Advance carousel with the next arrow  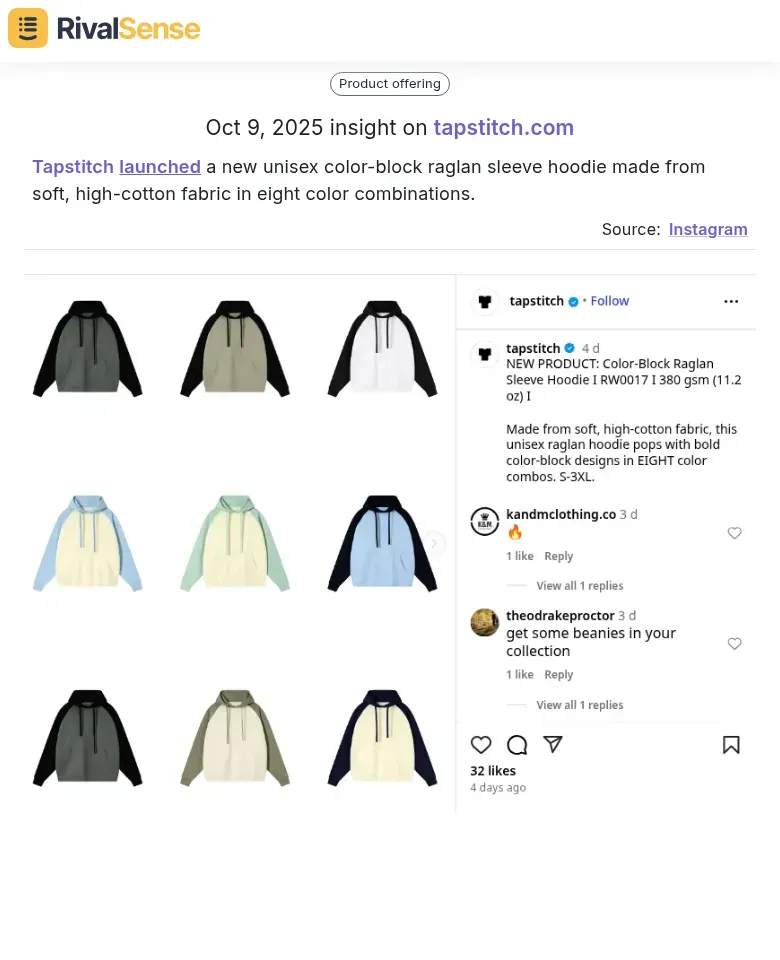(x=434, y=543)
